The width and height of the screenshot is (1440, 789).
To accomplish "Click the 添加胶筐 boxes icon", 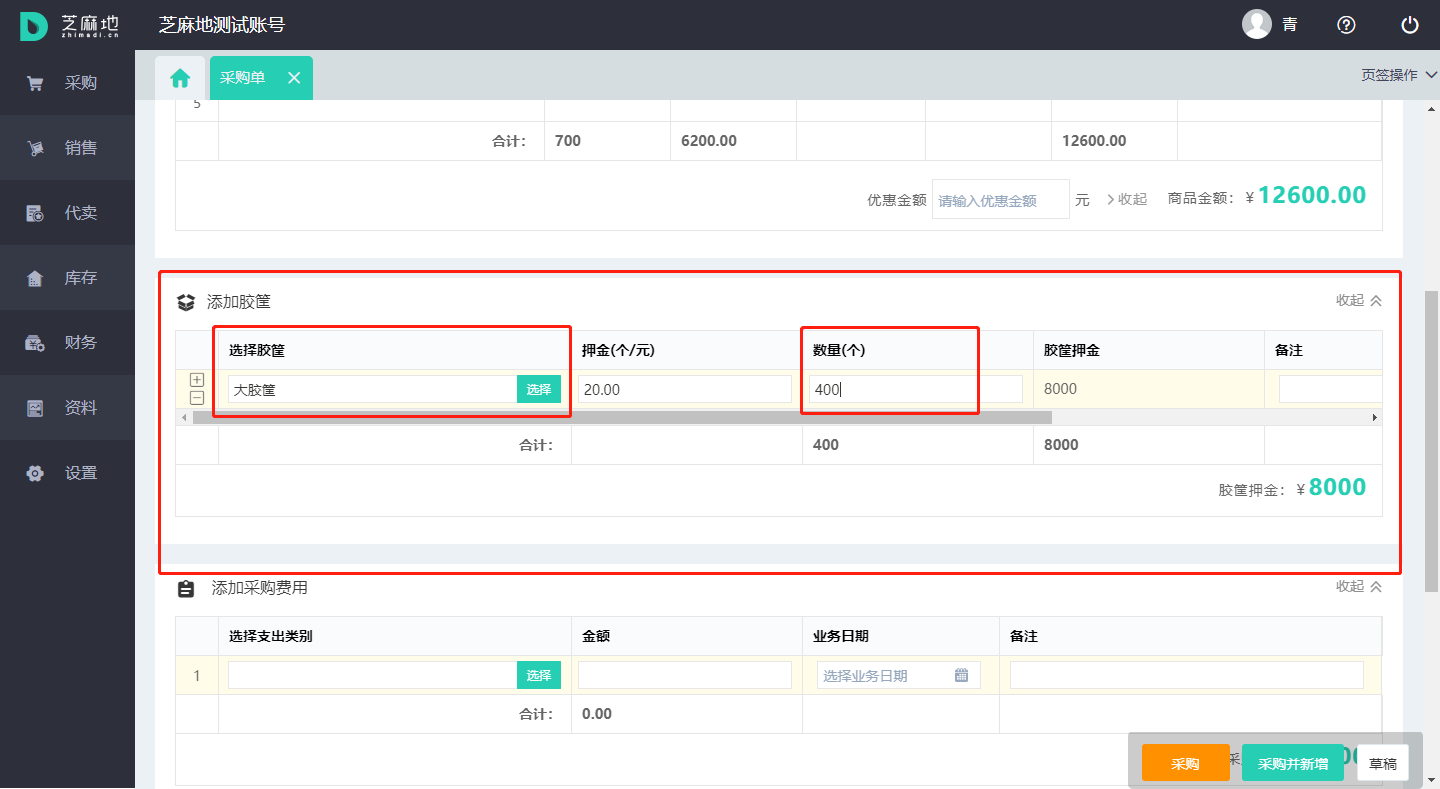I will coord(186,302).
